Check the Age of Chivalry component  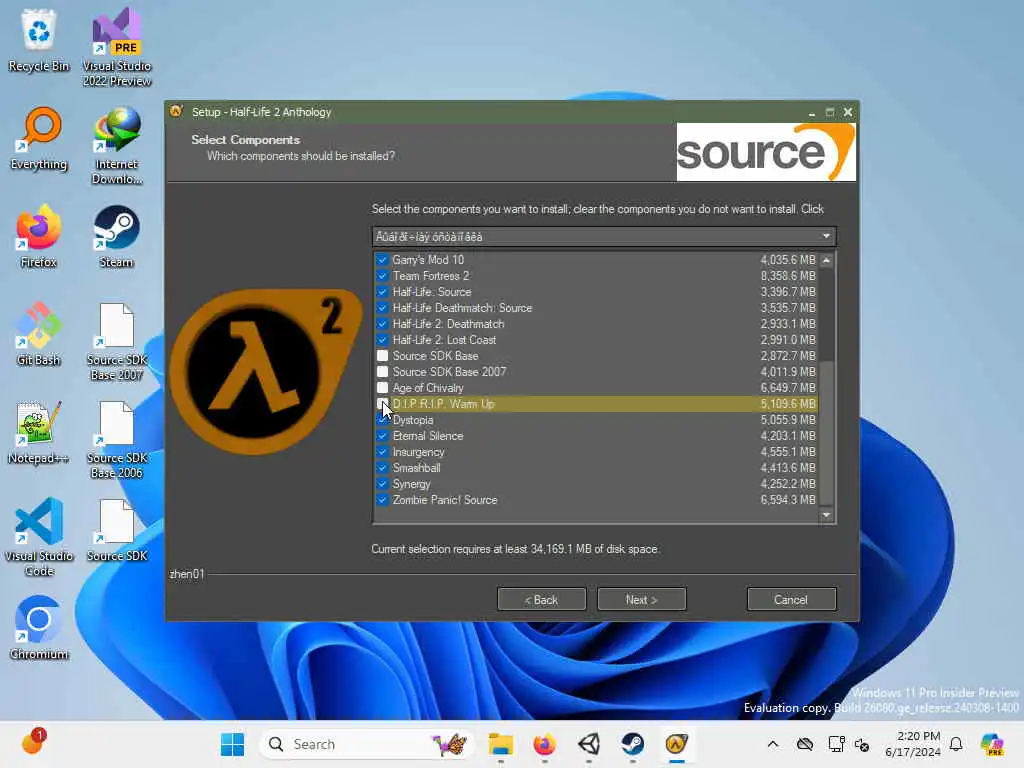[x=383, y=388]
